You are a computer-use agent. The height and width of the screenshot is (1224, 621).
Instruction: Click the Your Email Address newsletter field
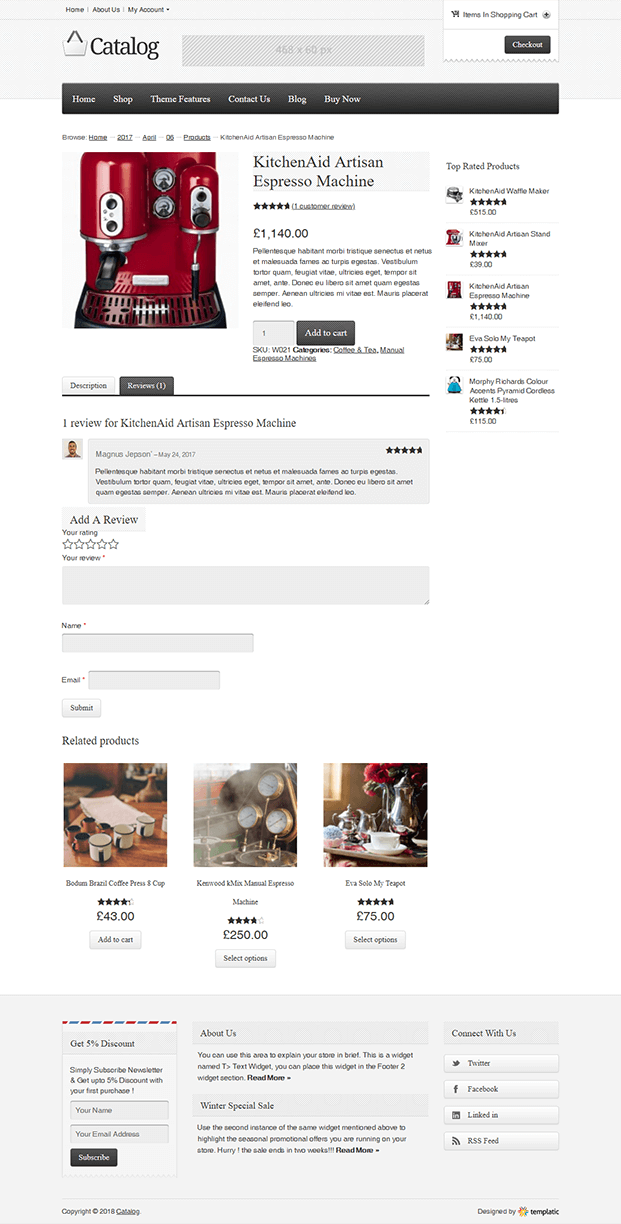(119, 1134)
